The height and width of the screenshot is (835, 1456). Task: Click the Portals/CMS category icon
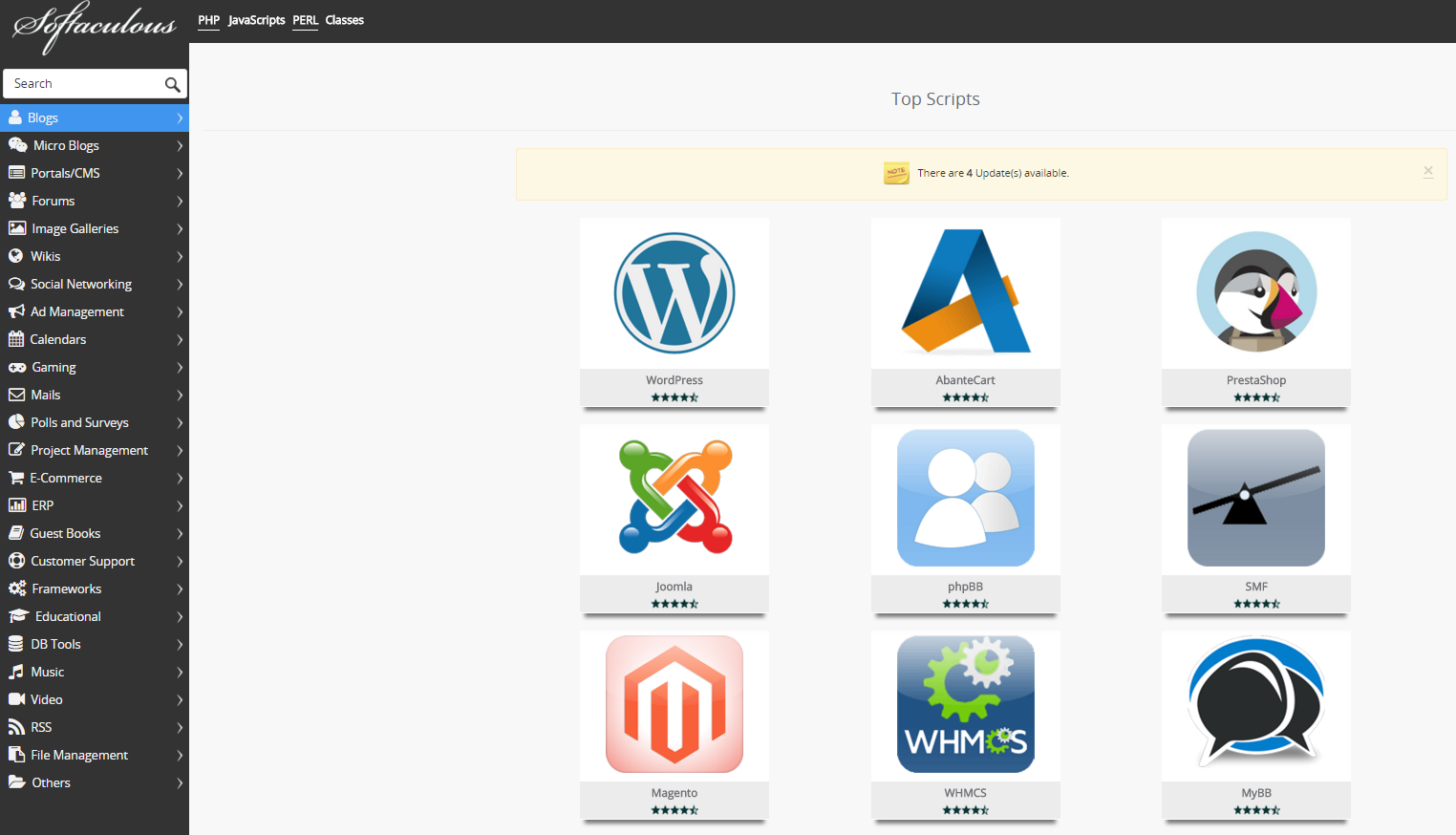[x=16, y=173]
